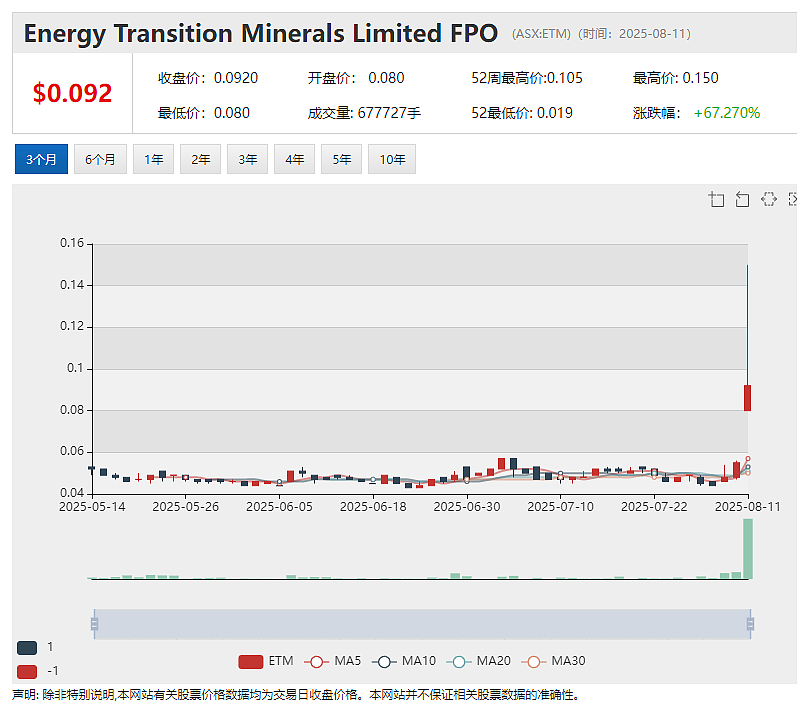Activate the area zoom tool icon
Screen dimensions: 809x711
pyautogui.click(x=716, y=199)
